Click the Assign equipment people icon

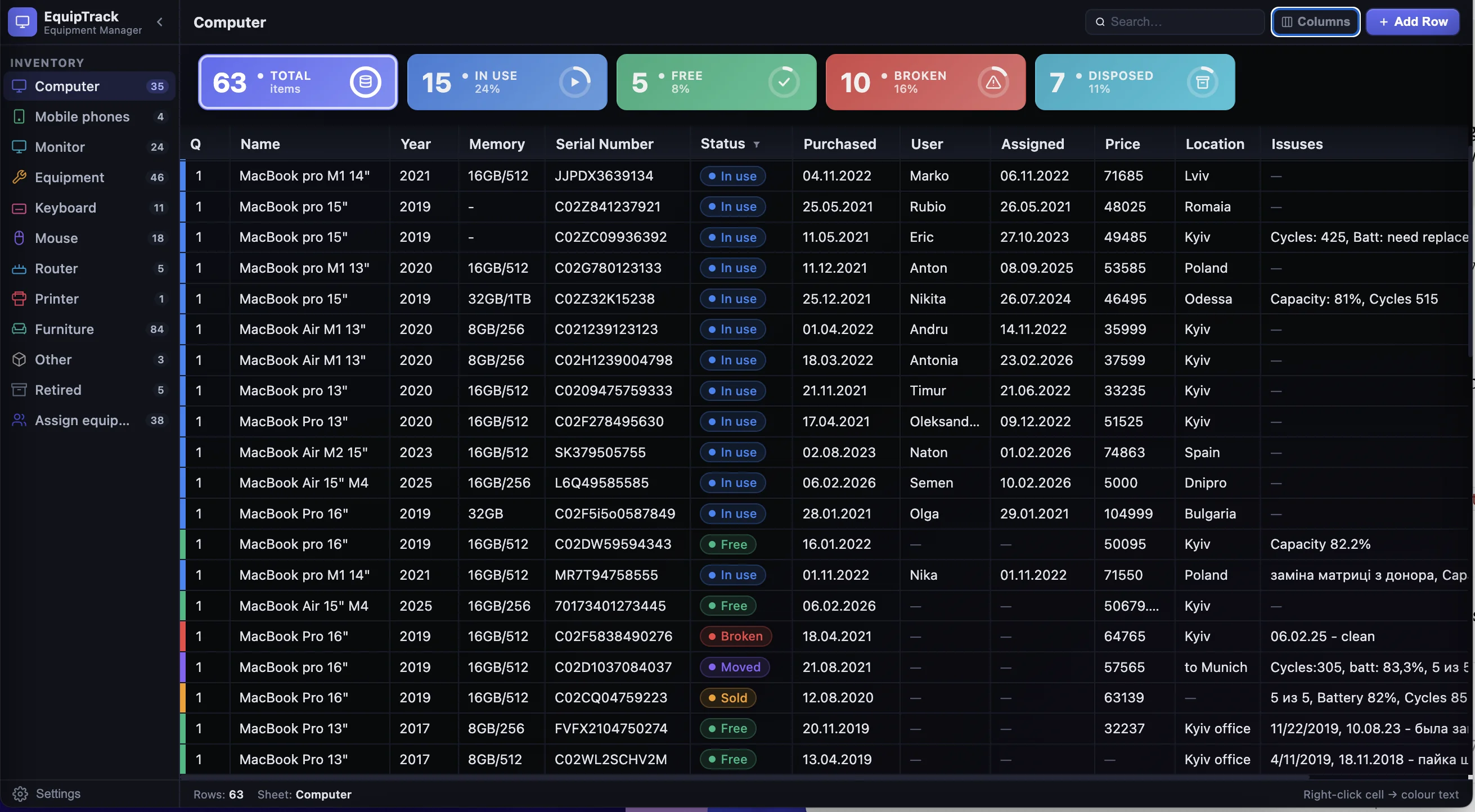tap(19, 420)
